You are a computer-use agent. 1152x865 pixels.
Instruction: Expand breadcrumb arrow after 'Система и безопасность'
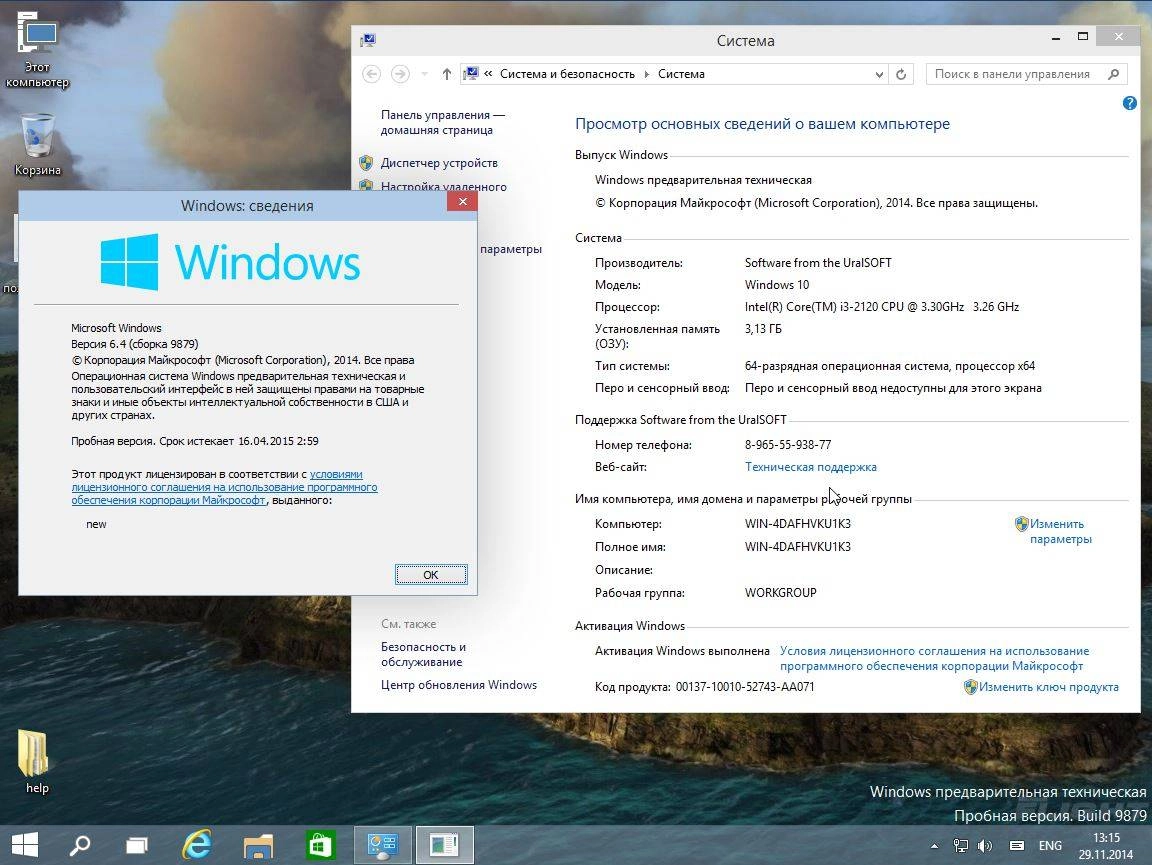click(x=647, y=74)
